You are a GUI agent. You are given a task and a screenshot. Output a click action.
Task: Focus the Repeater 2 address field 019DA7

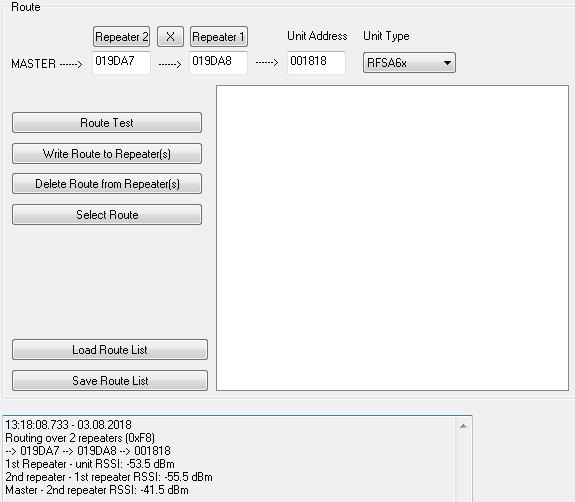(x=121, y=62)
